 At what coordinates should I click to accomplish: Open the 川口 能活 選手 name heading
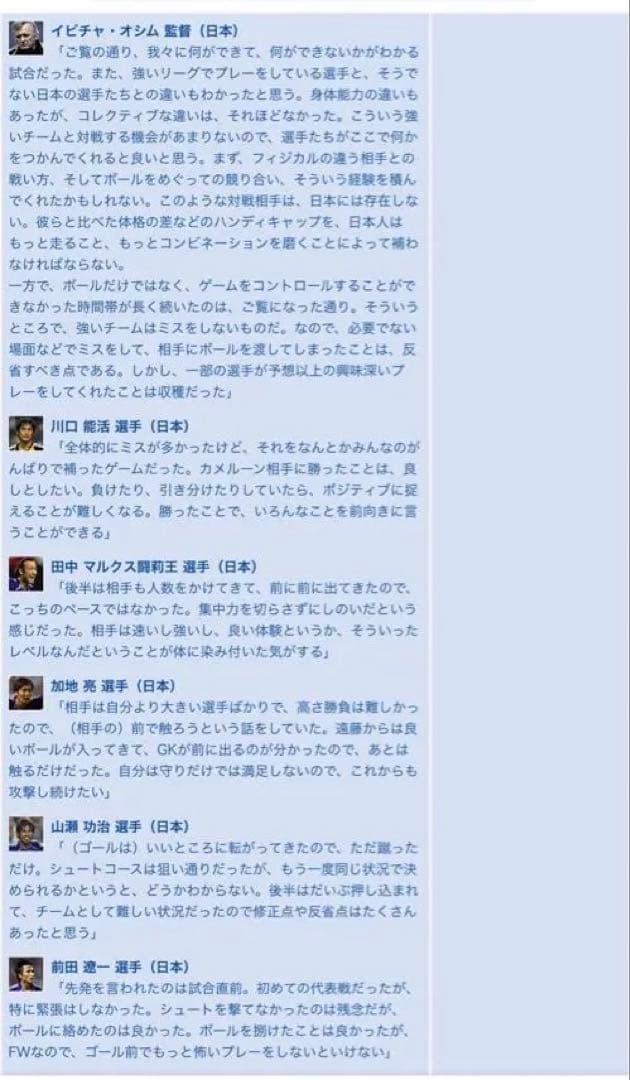pyautogui.click(x=120, y=426)
